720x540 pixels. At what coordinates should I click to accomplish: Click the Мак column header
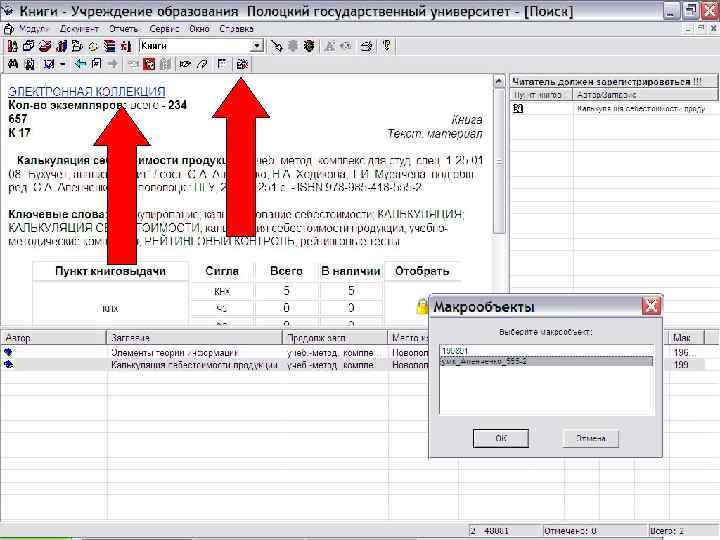pyautogui.click(x=685, y=338)
